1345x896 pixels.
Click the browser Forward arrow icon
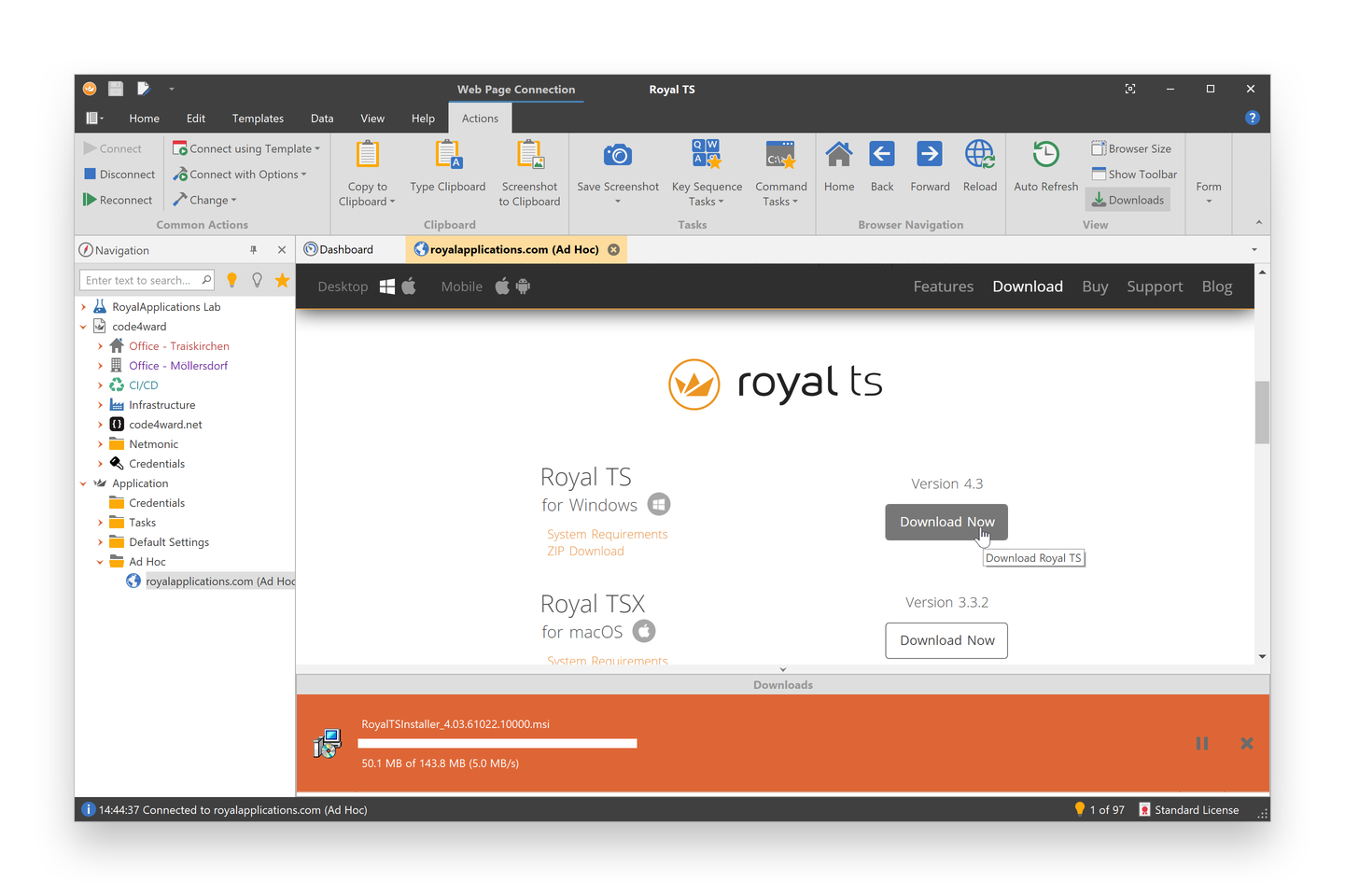click(929, 155)
